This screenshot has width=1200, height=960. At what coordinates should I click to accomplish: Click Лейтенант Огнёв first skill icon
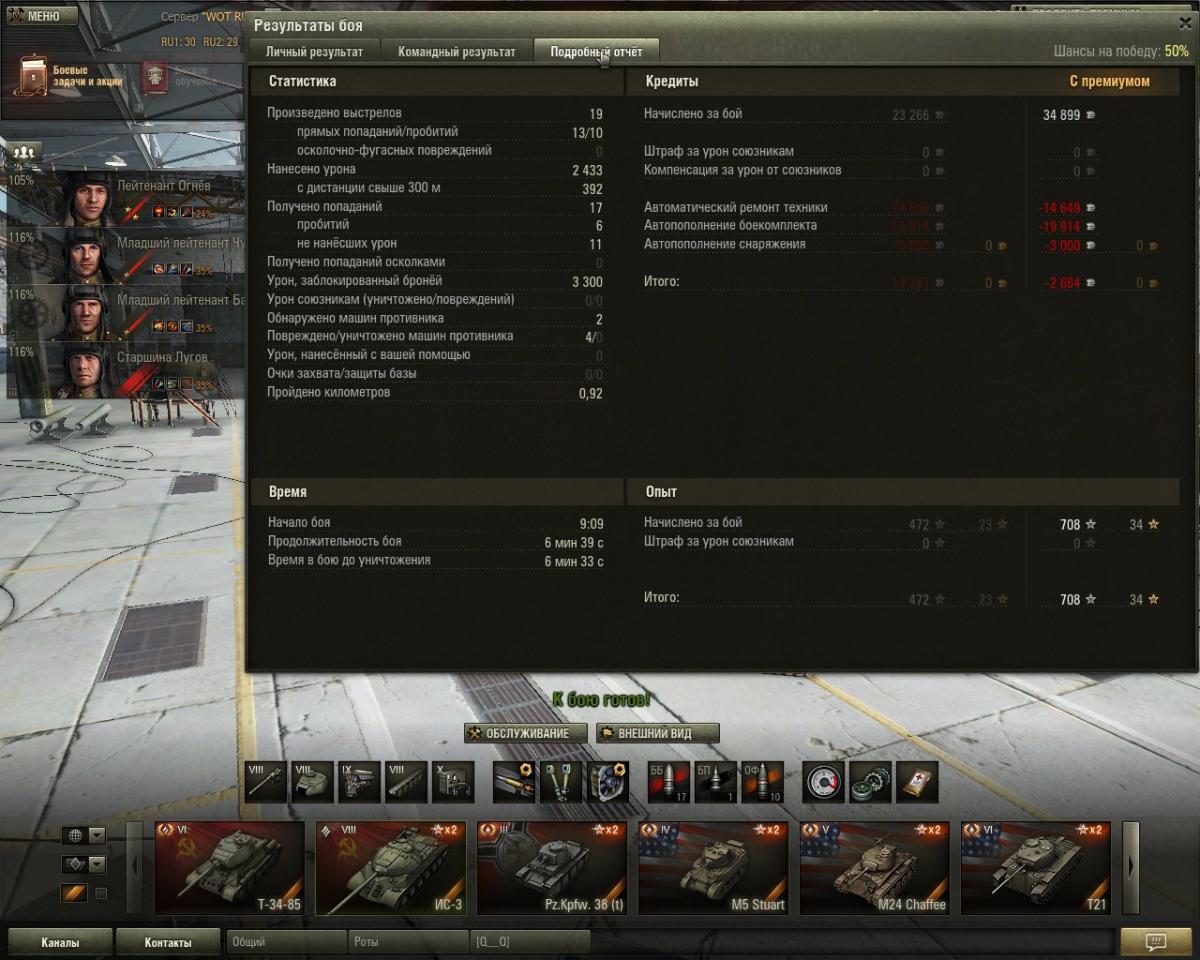click(x=158, y=213)
